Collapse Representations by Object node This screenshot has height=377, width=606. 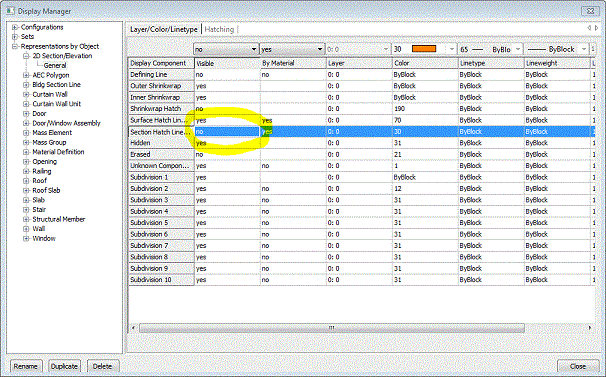click(15, 46)
